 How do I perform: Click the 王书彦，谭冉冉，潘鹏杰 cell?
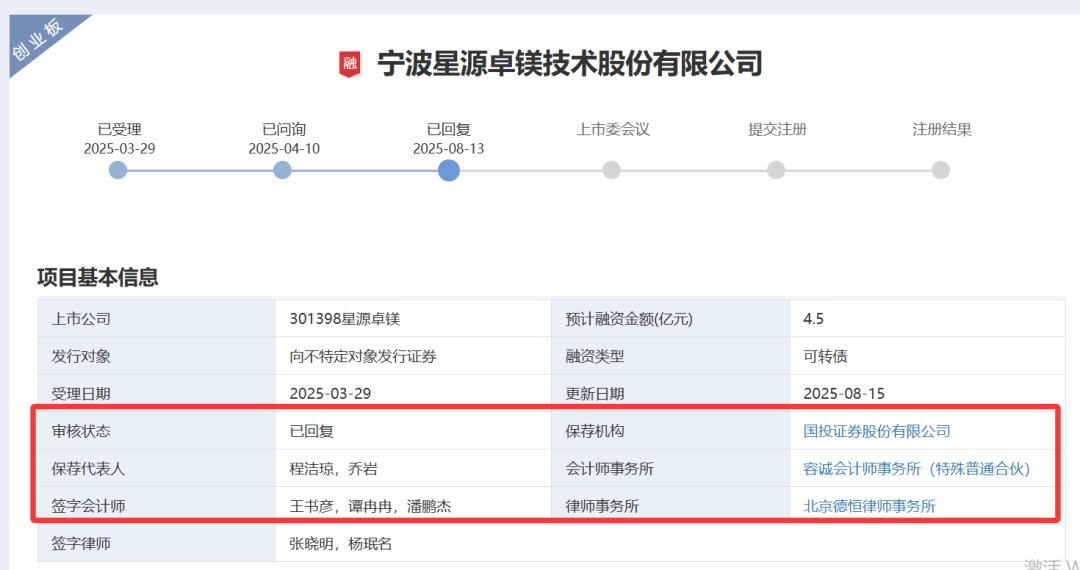[413, 506]
